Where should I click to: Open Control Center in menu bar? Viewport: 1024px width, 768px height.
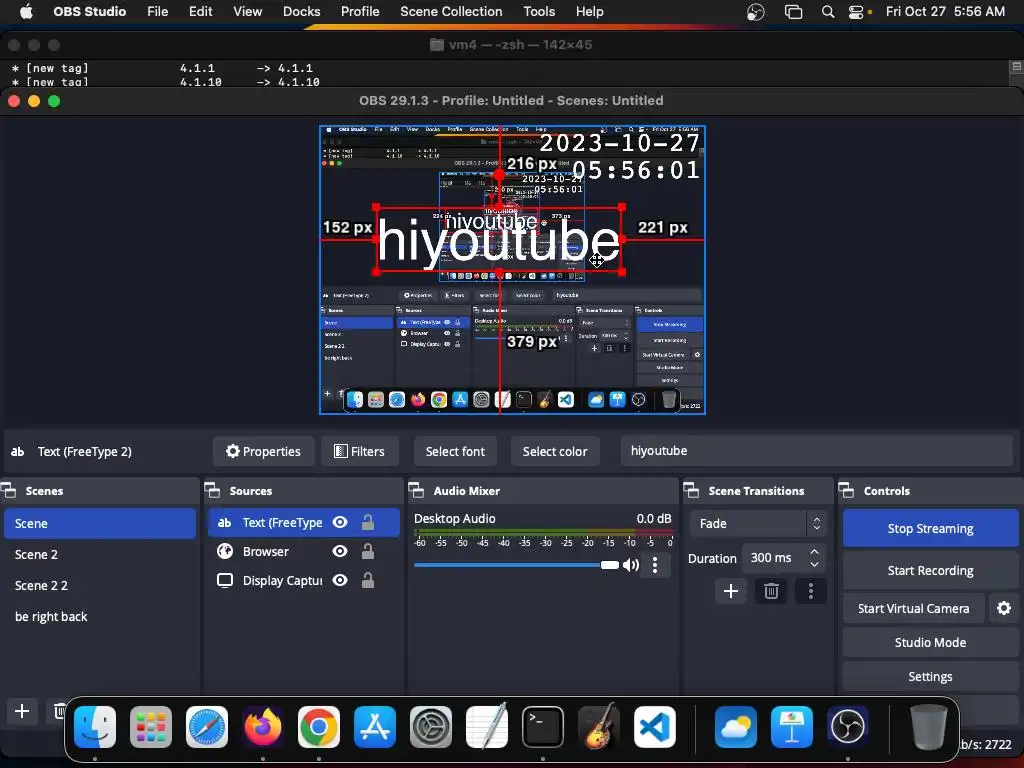coord(856,12)
